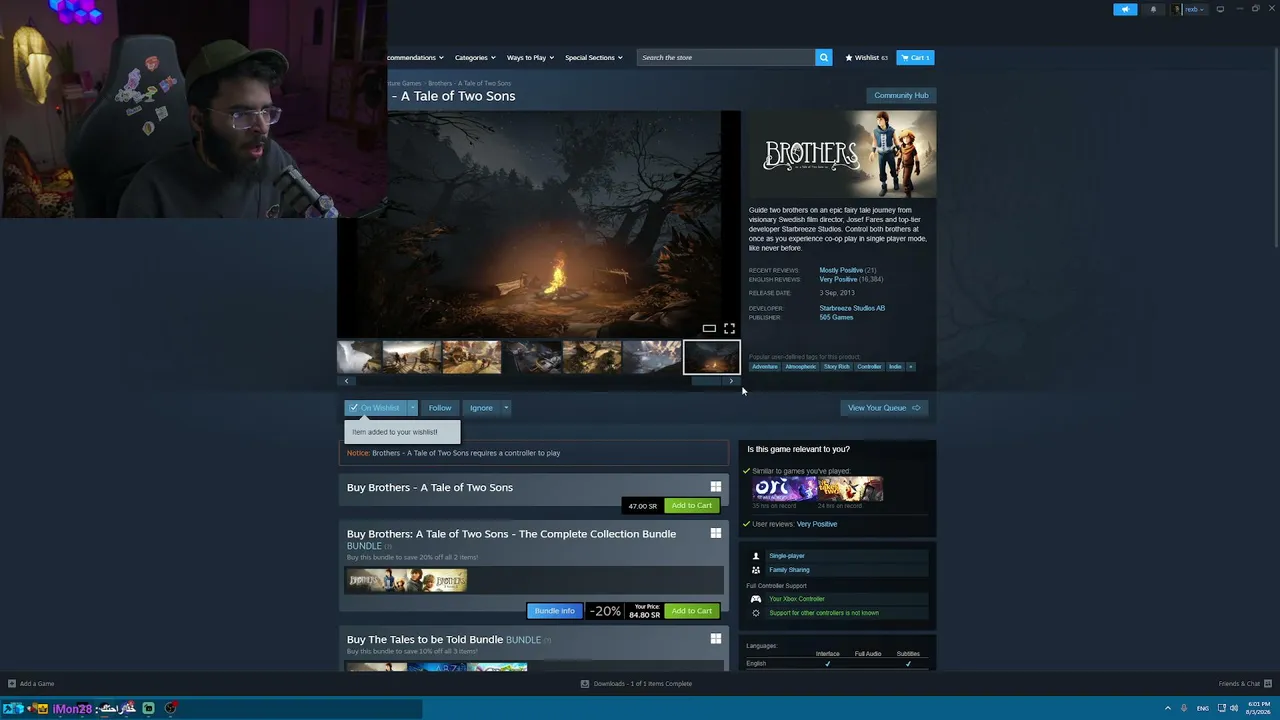Open 505 Games publisher link
The image size is (1280, 720).
(836, 318)
